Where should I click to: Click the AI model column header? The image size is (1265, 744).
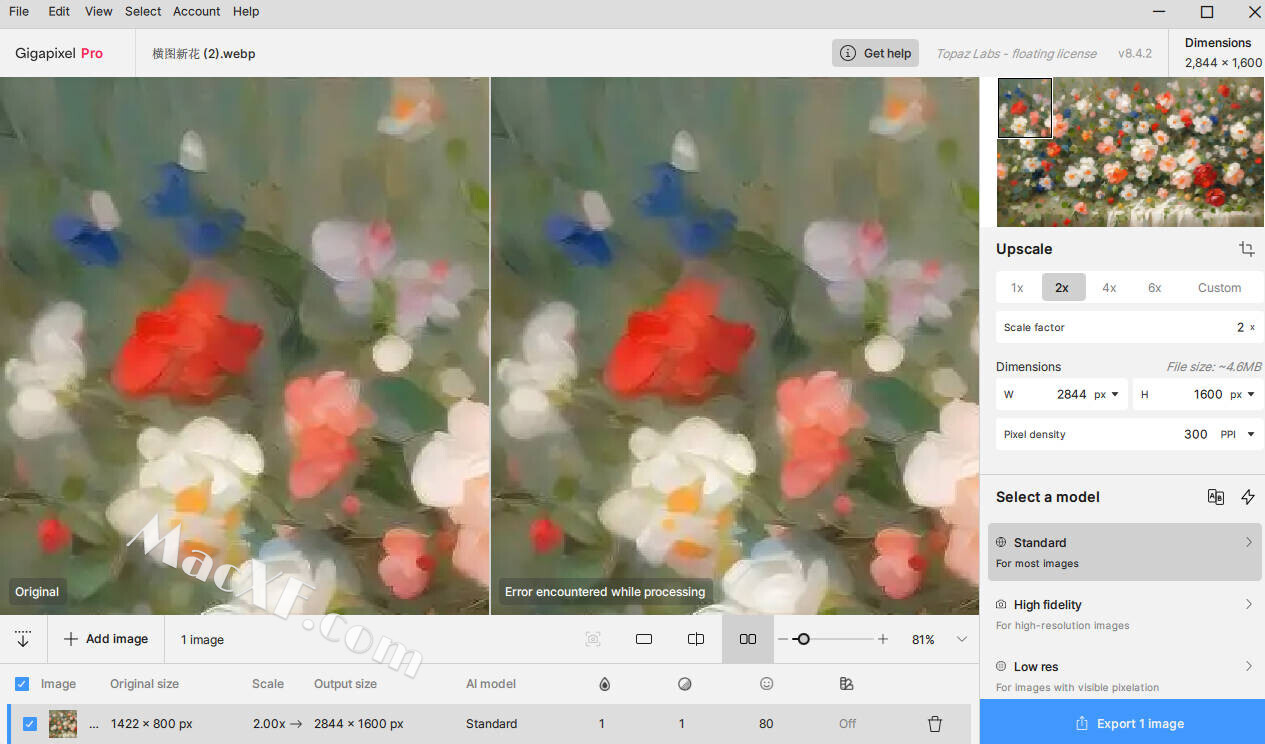click(x=491, y=684)
